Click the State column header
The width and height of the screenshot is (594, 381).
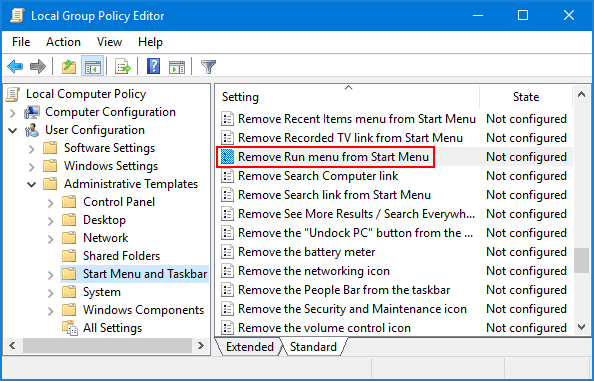coord(526,97)
